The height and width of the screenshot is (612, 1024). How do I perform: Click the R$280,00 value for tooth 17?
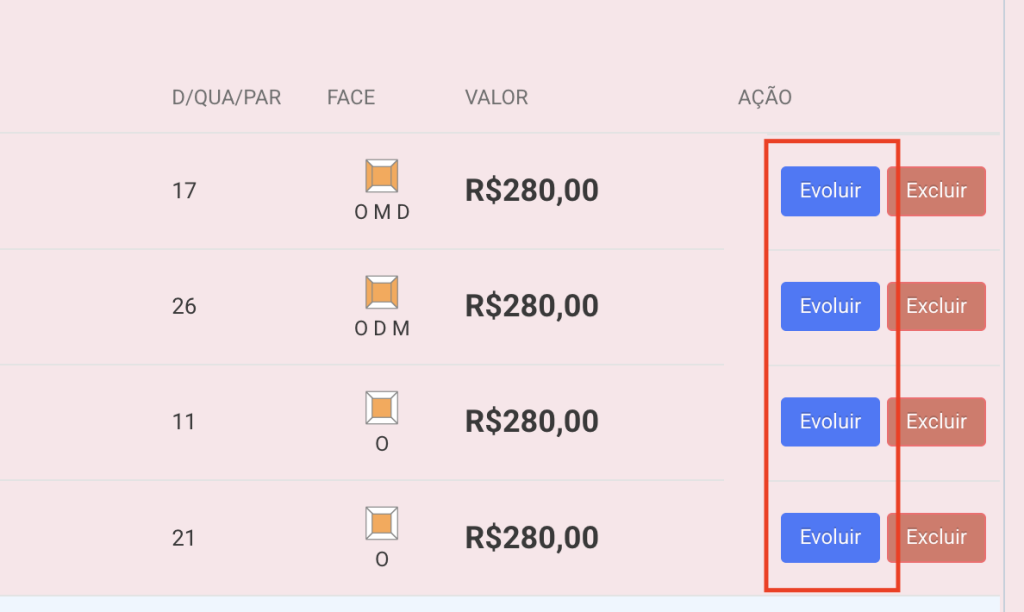pyautogui.click(x=532, y=191)
